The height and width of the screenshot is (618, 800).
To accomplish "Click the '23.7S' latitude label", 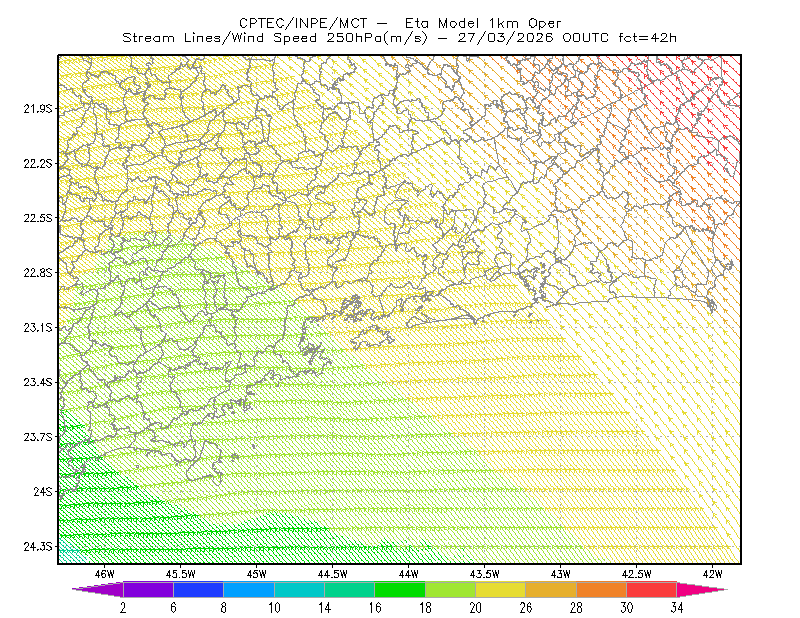I will (x=38, y=437).
